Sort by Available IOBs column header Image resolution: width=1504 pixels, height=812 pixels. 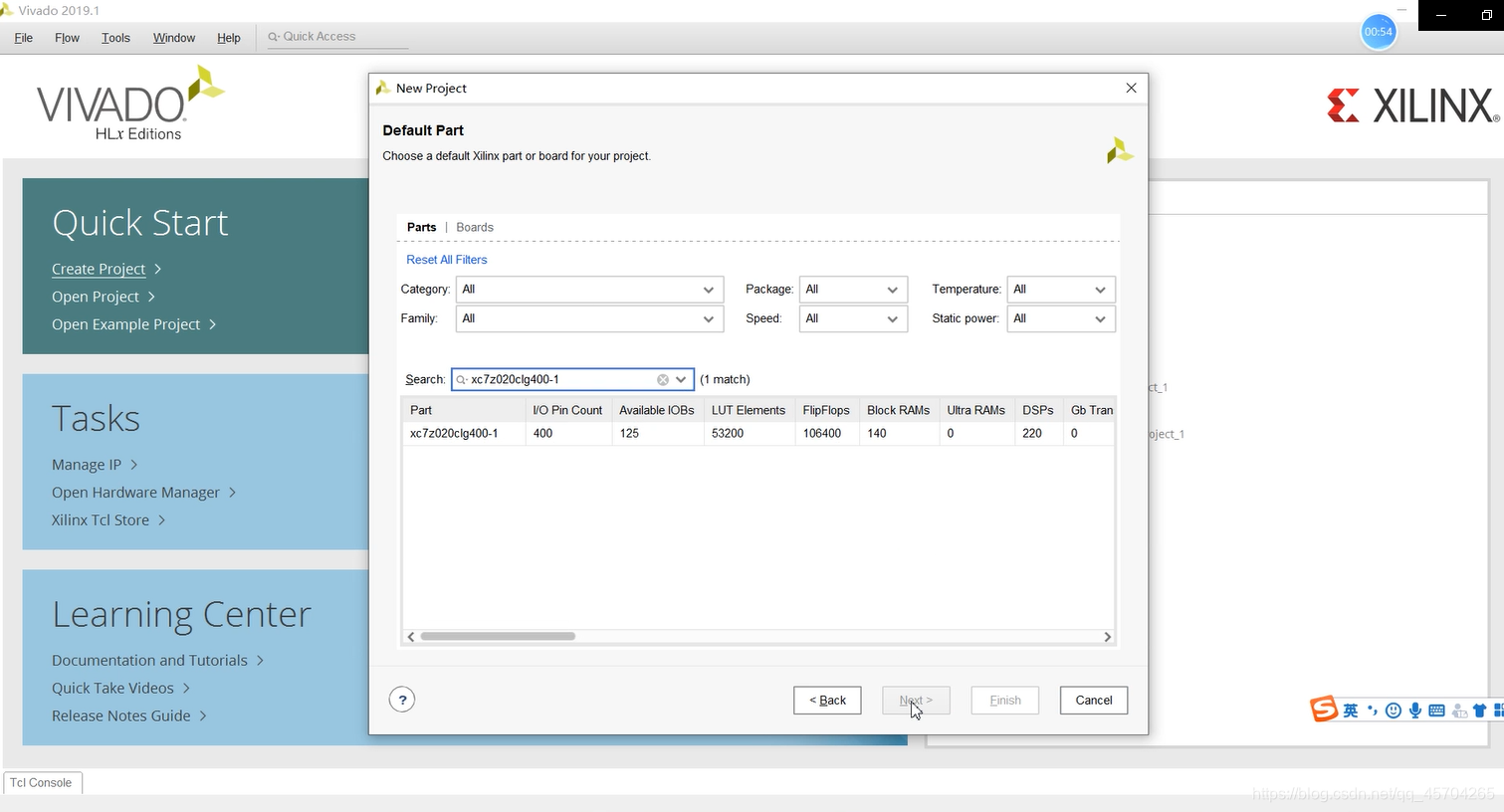point(657,410)
